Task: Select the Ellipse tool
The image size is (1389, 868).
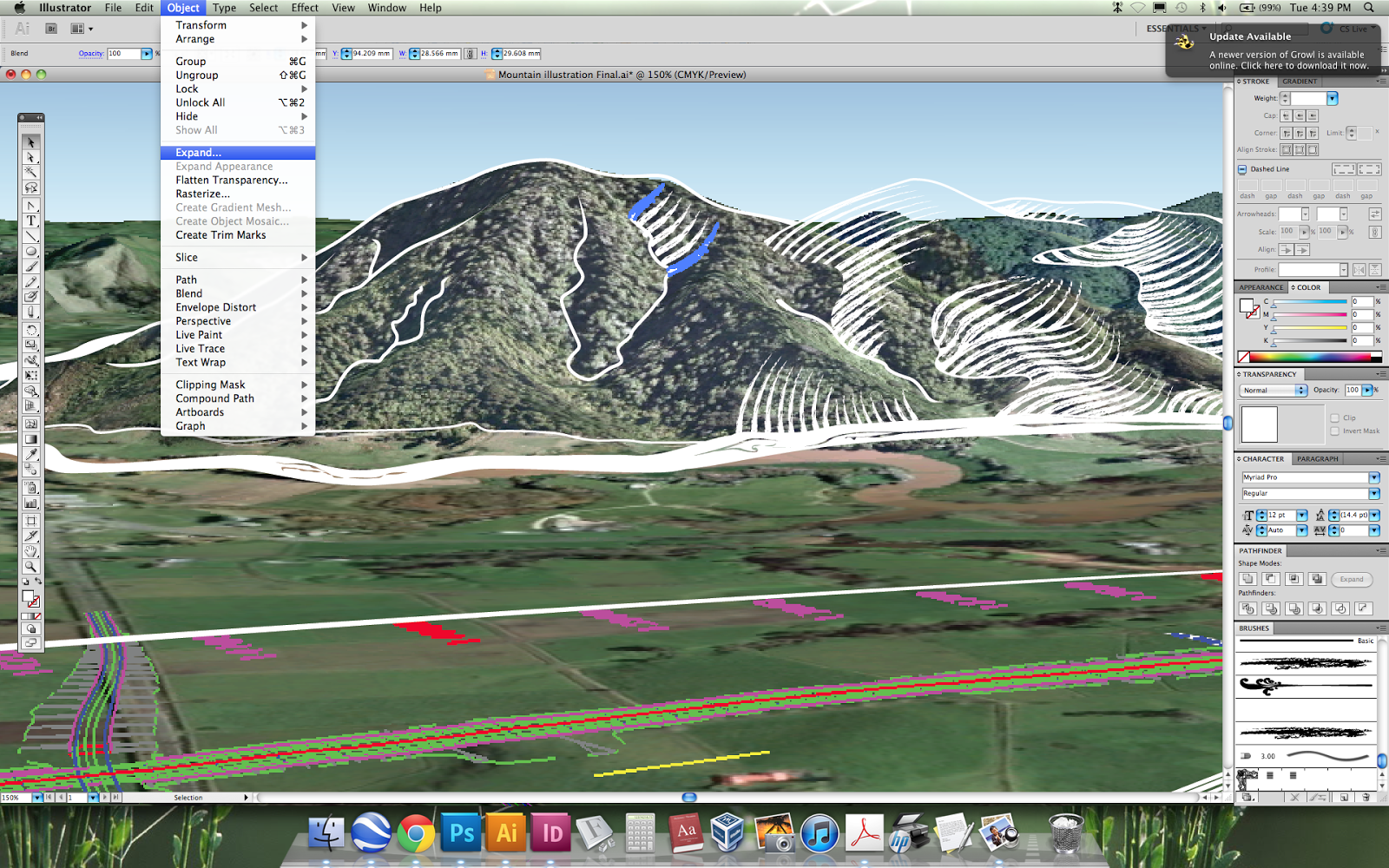Action: (x=31, y=251)
